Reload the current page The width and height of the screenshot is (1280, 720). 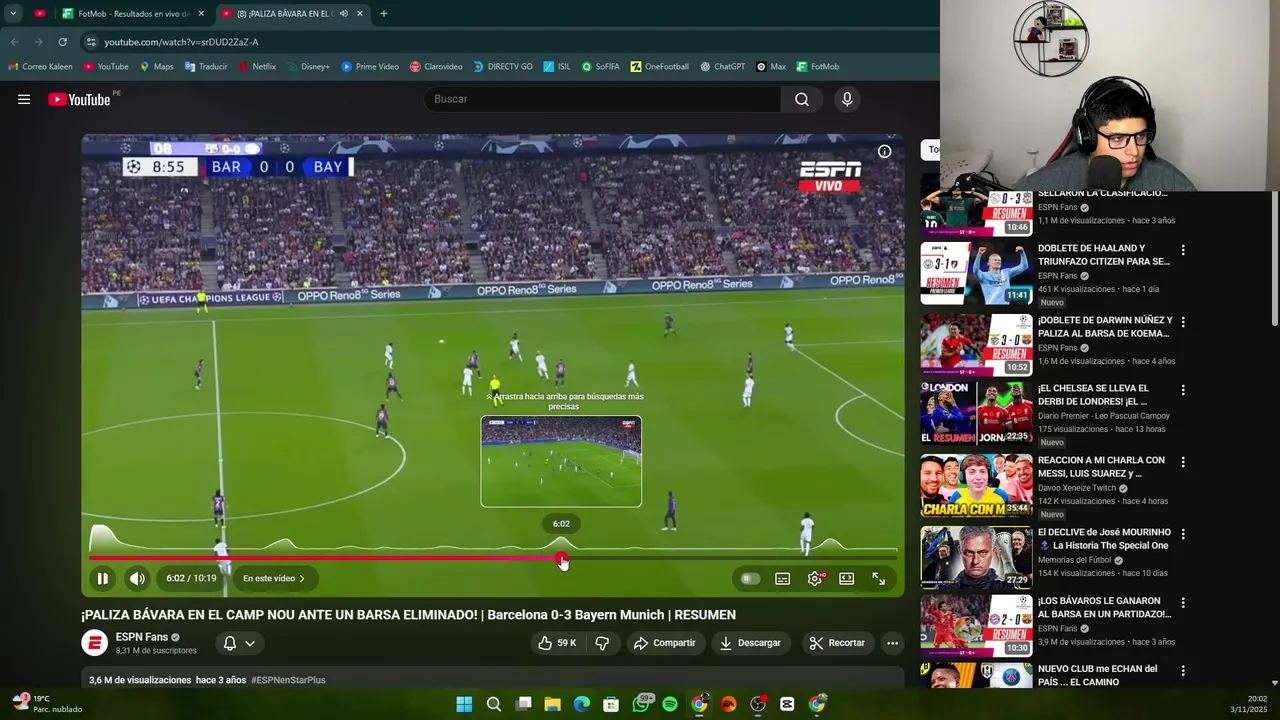click(x=62, y=42)
